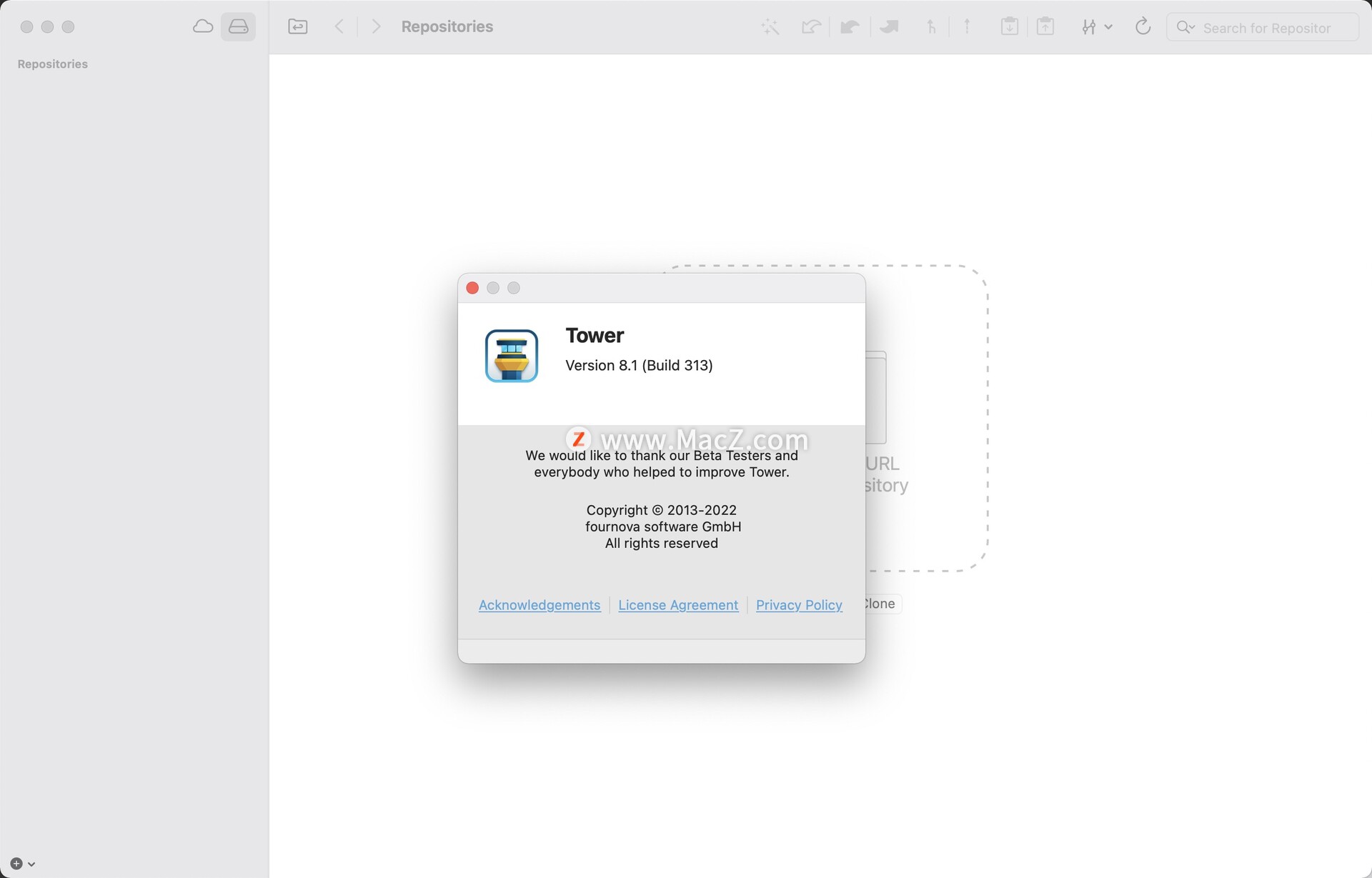
Task: Click the Version 8.1 (Build 313) text
Action: 639,366
